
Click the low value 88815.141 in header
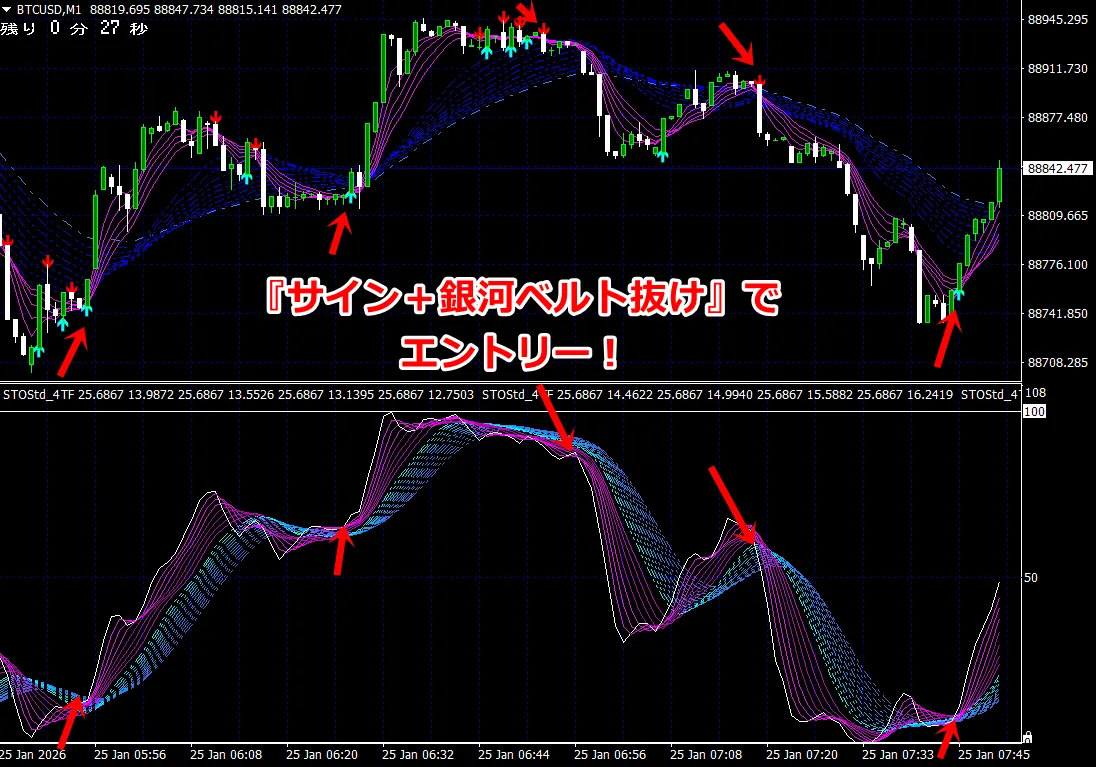[x=247, y=10]
